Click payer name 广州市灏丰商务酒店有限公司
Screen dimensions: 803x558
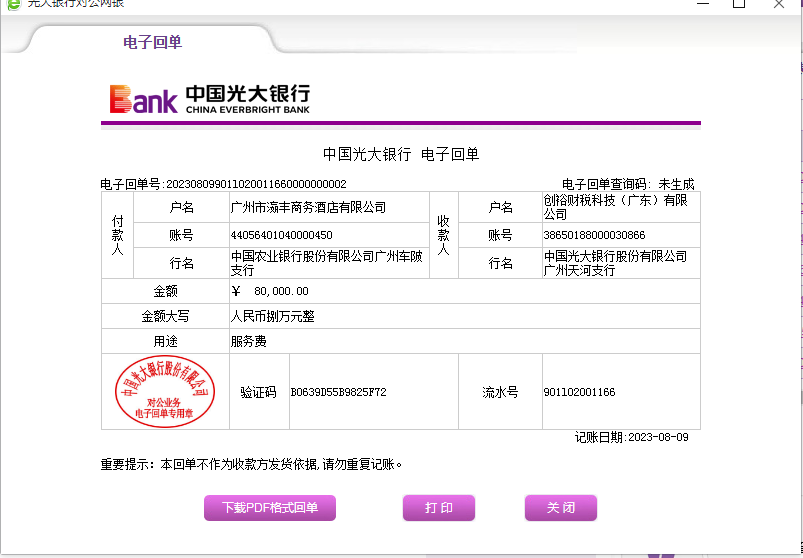(x=308, y=207)
